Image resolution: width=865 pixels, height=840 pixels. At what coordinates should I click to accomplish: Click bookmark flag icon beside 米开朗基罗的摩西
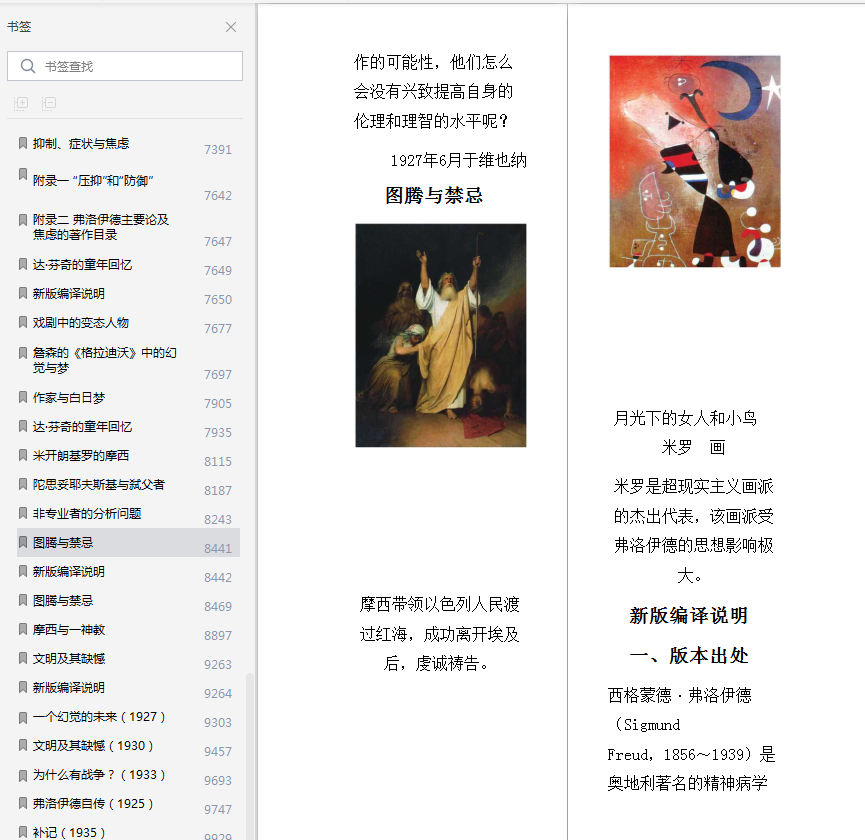click(23, 455)
